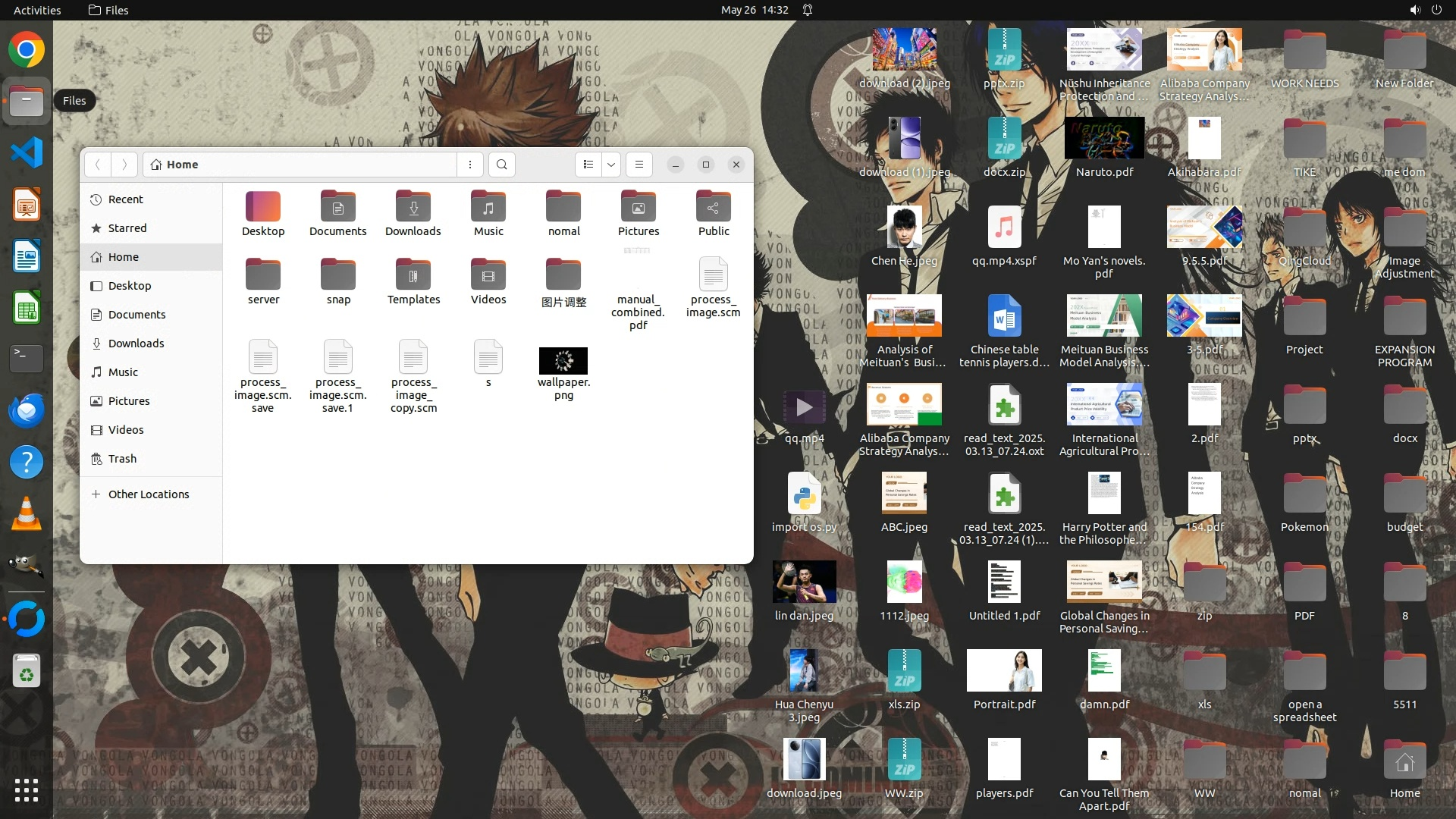Open the hamburger main menu
This screenshot has width=1456, height=819.
click(639, 165)
